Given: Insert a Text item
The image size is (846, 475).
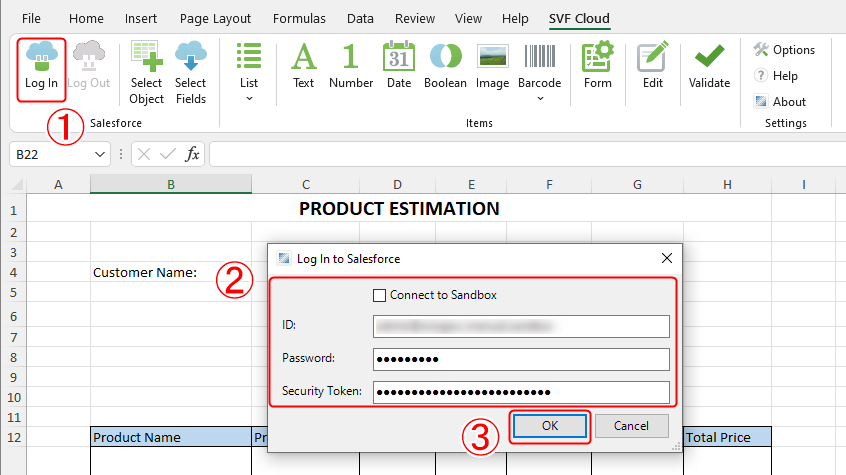Looking at the screenshot, I should 303,66.
